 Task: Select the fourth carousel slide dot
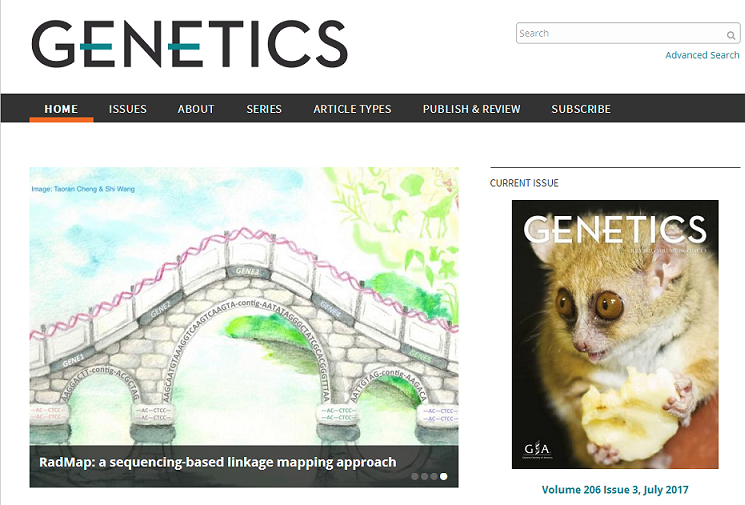pyautogui.click(x=443, y=476)
